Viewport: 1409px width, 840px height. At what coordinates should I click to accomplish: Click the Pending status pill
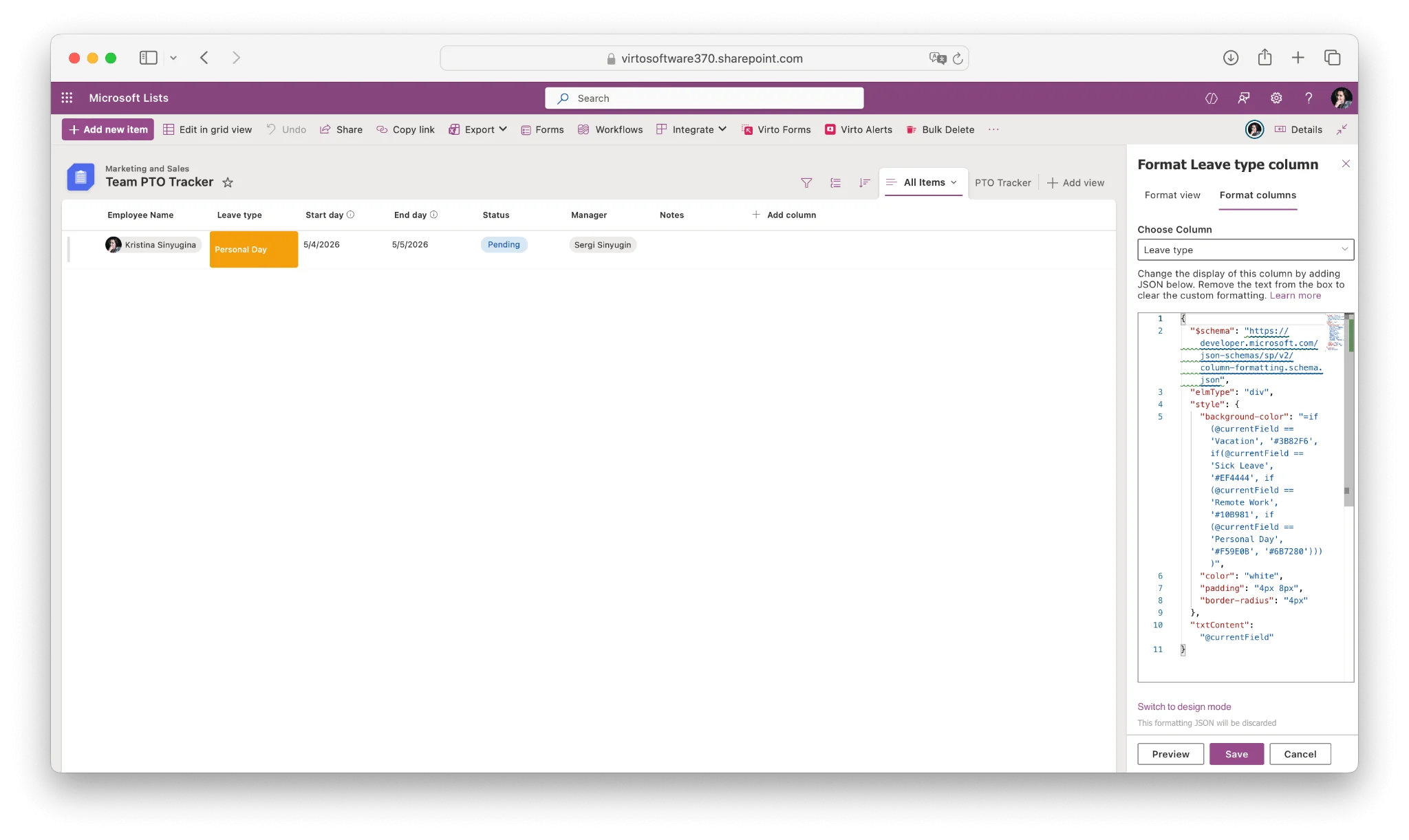tap(504, 244)
